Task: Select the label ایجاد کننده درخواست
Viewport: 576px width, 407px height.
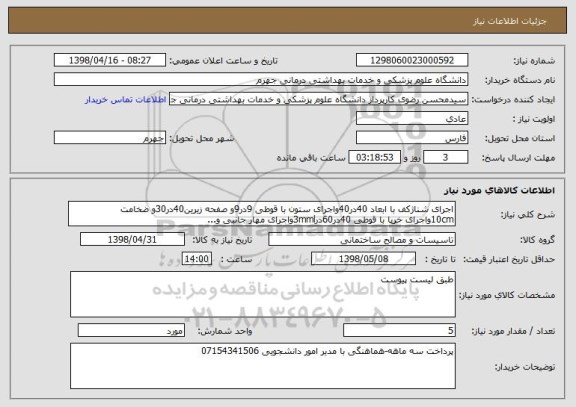Action: [x=513, y=100]
